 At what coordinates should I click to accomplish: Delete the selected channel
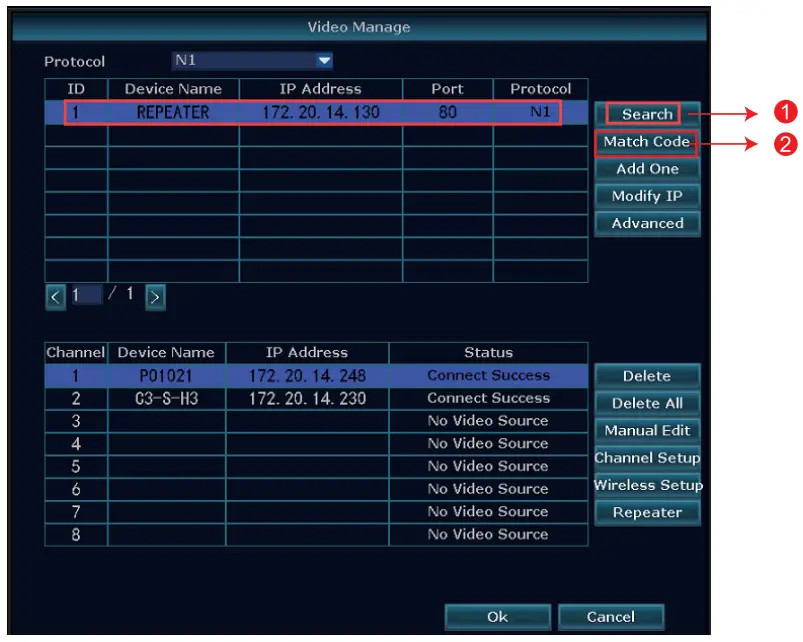pyautogui.click(x=647, y=376)
